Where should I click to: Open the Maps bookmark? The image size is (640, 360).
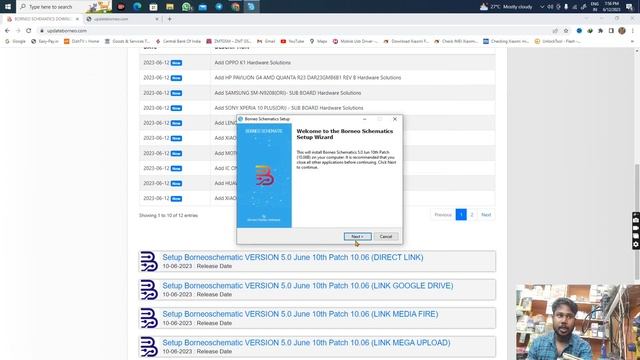pyautogui.click(x=318, y=41)
